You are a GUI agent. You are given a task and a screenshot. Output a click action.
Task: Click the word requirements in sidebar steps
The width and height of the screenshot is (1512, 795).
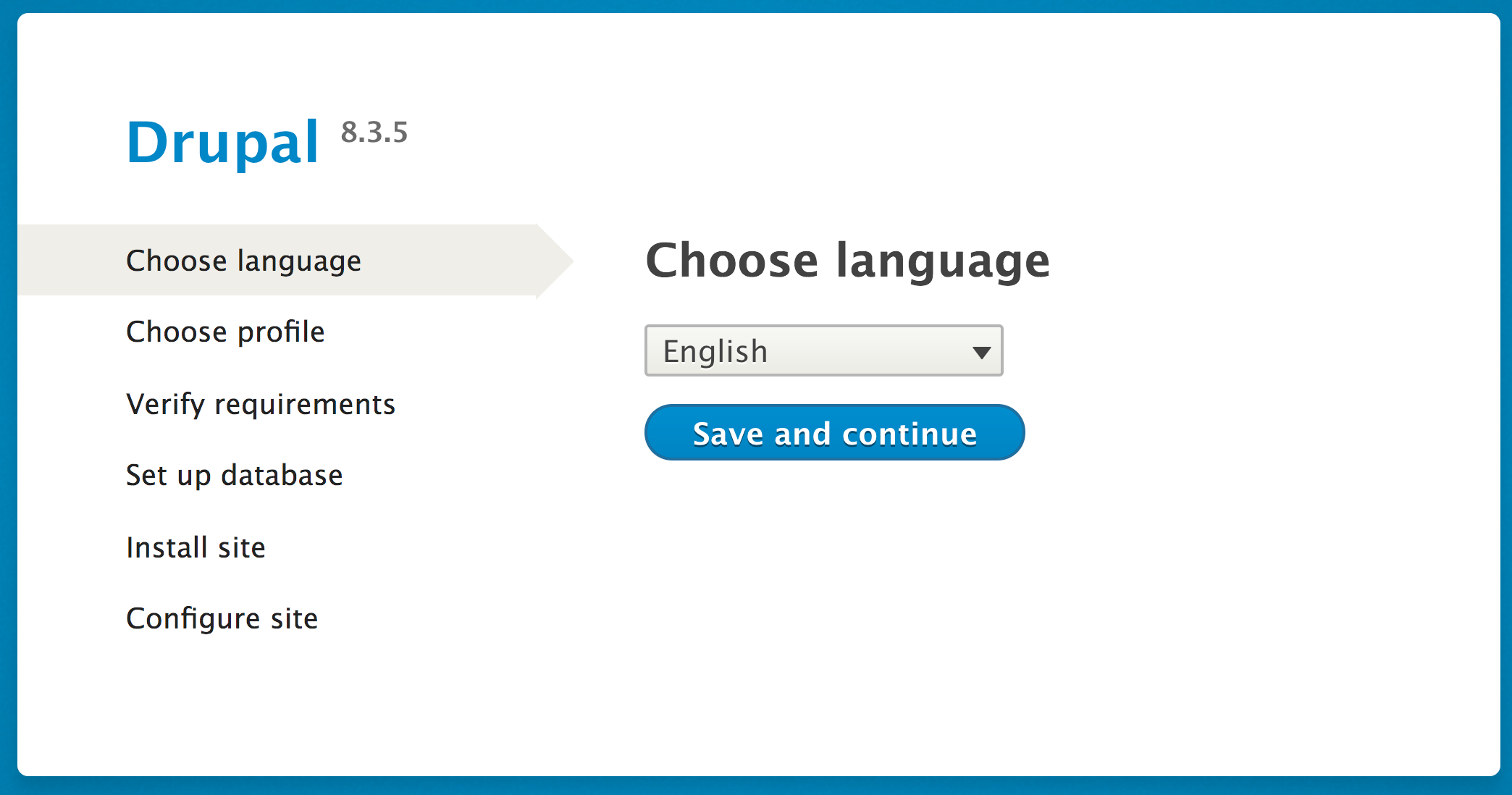coord(305,404)
